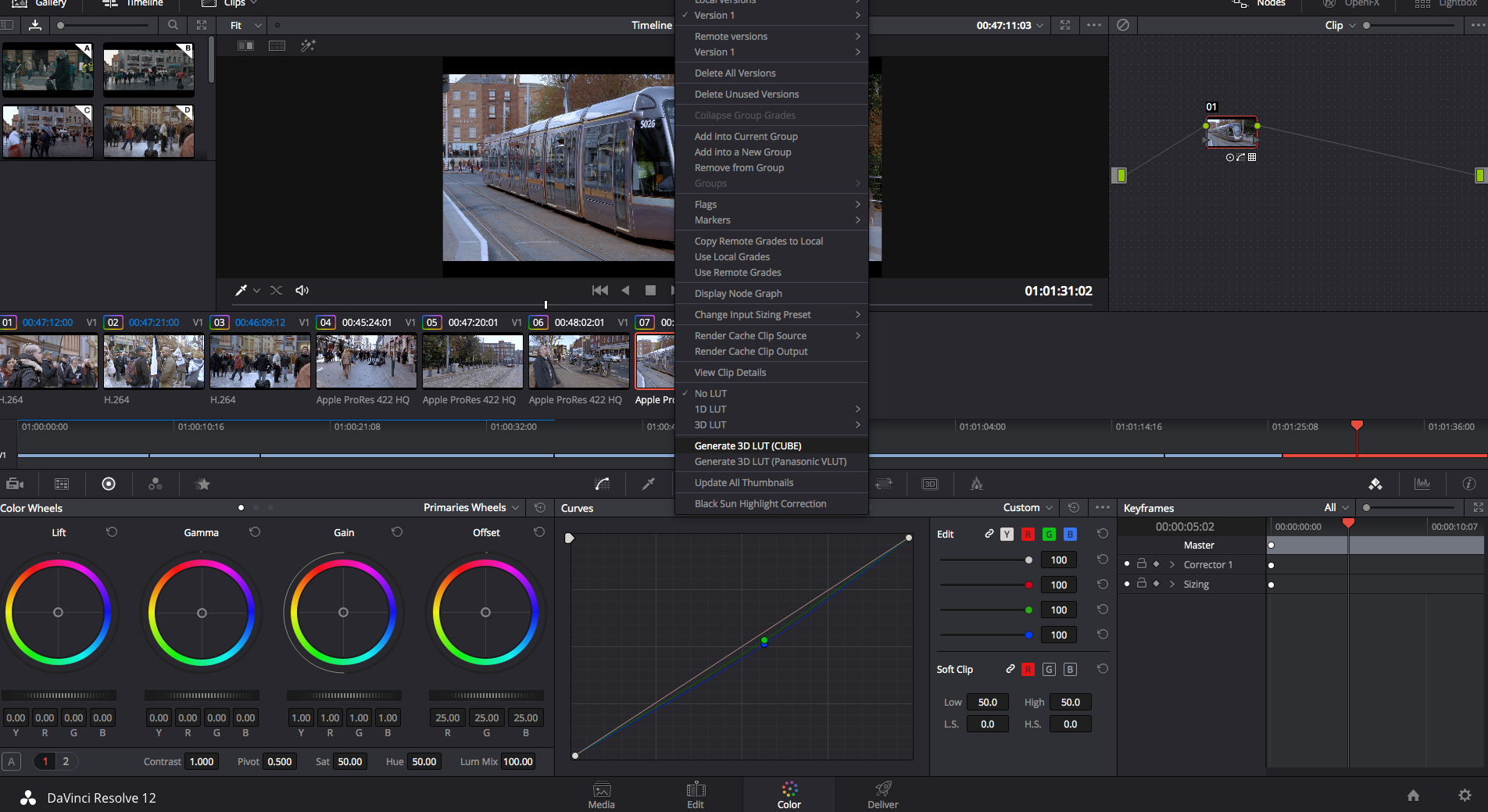Screen dimensions: 1488x812
Task: Toggle split screen viewer mode
Action: coord(245,45)
